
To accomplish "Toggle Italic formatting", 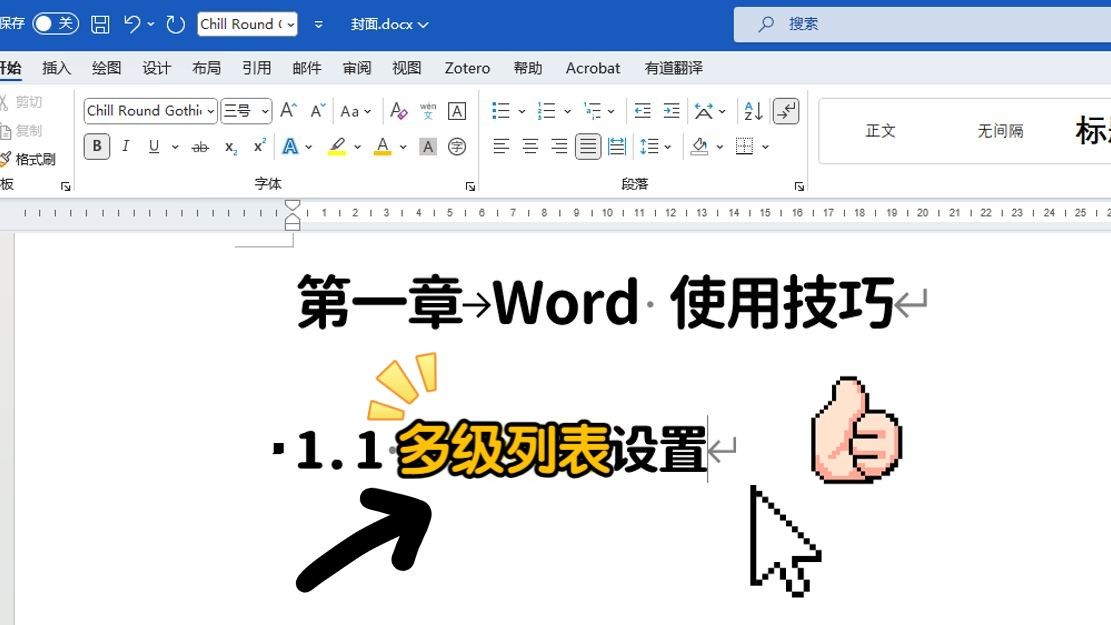I will click(x=125, y=147).
